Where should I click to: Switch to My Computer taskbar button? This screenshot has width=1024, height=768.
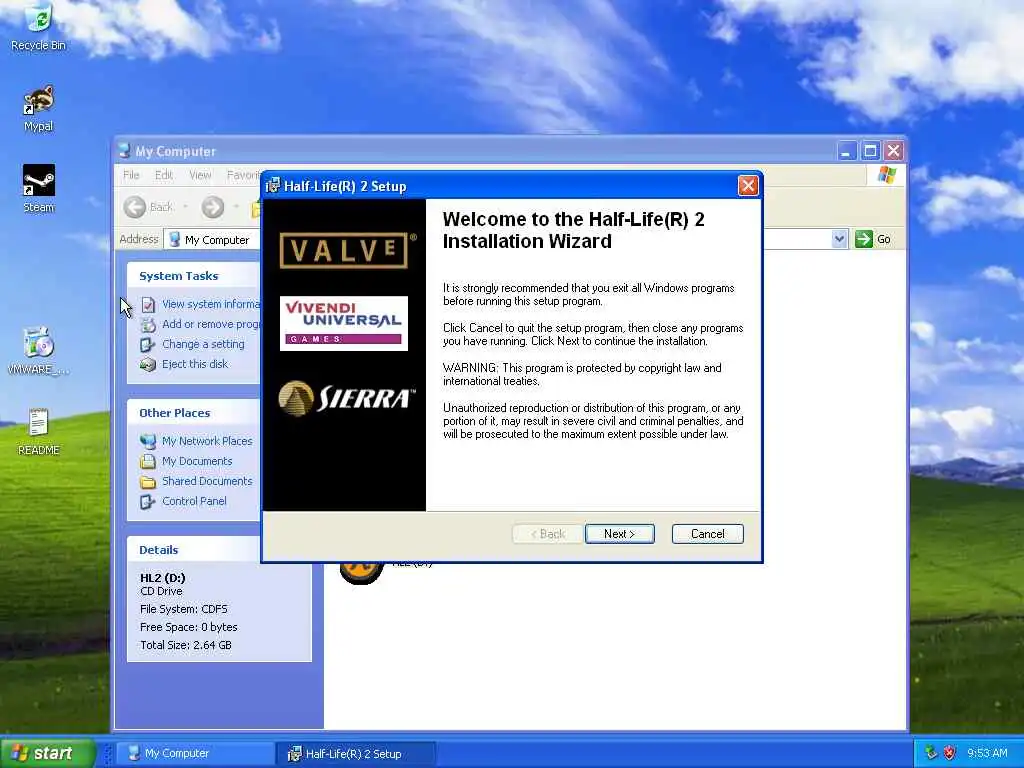[x=197, y=754]
